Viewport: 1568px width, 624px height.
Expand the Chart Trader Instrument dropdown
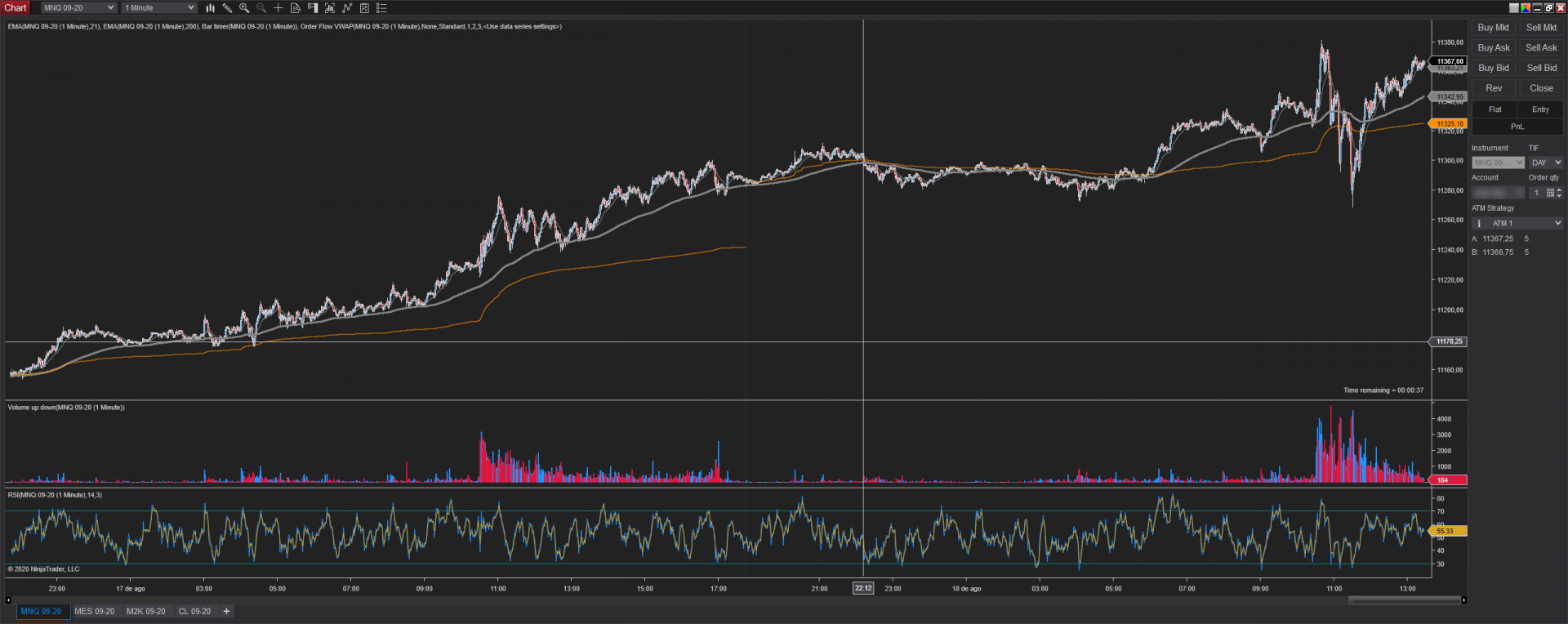pos(1498,163)
